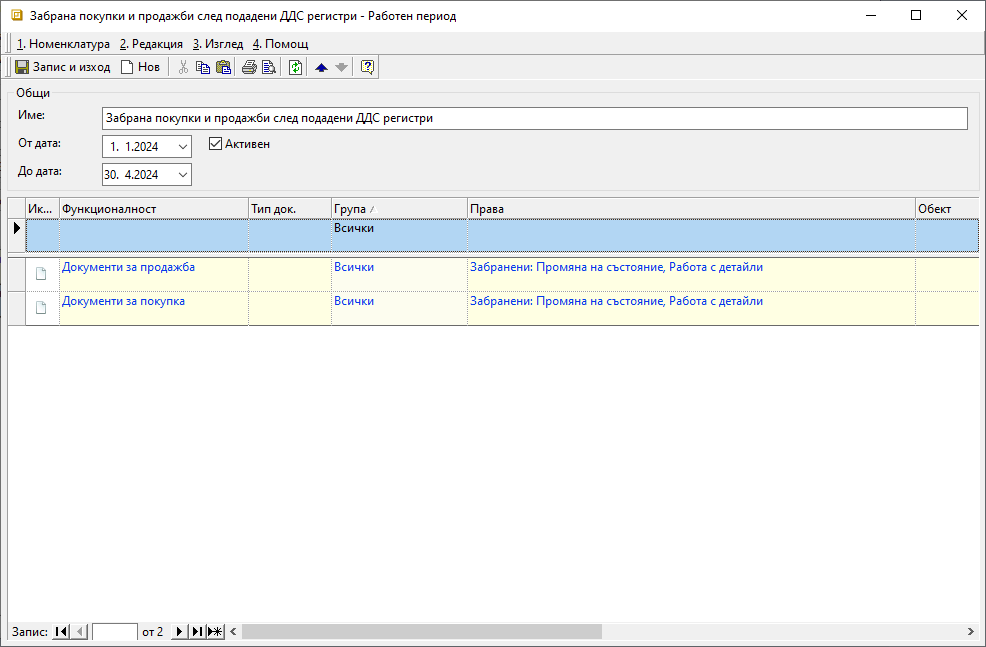Click the Име text field
Viewport: 986px width, 647px height.
tap(534, 118)
